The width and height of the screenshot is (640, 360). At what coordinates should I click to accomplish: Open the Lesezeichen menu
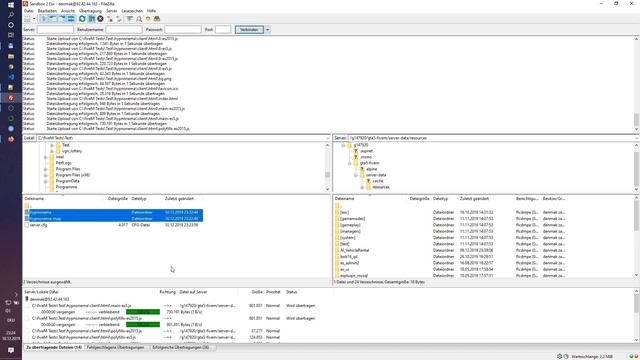132,11
